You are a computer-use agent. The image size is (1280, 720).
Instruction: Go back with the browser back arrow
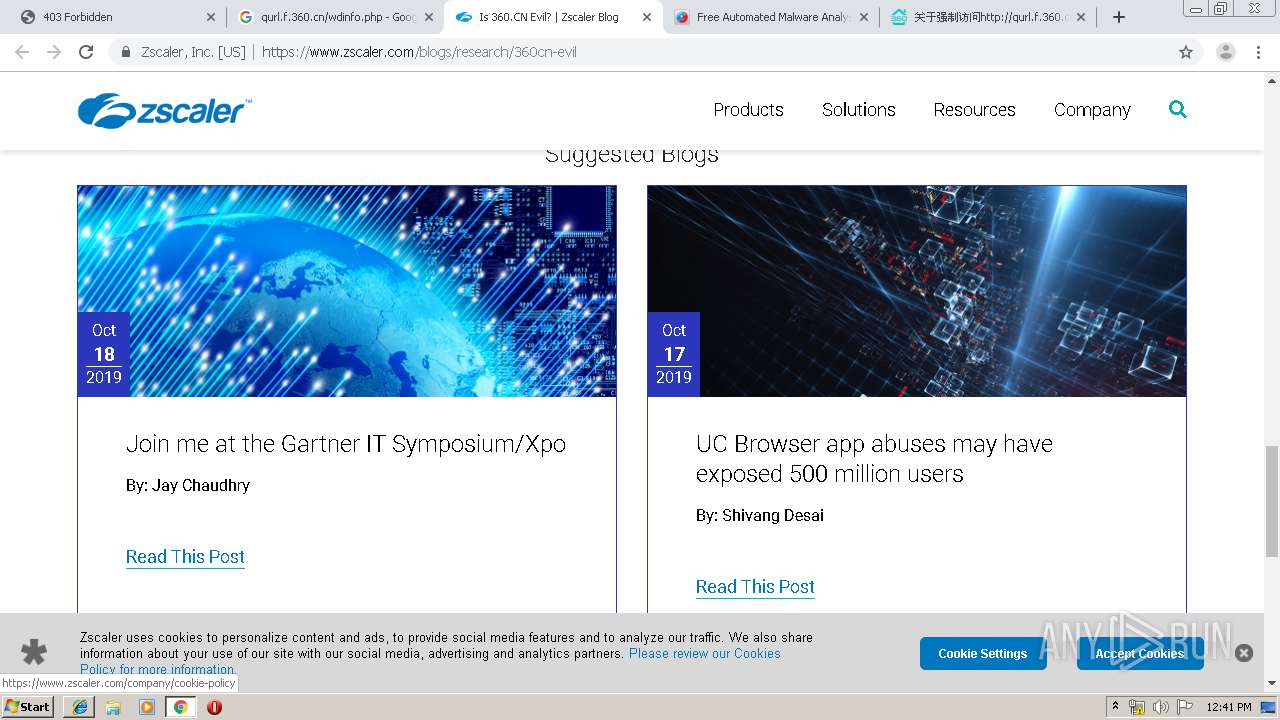pyautogui.click(x=22, y=52)
